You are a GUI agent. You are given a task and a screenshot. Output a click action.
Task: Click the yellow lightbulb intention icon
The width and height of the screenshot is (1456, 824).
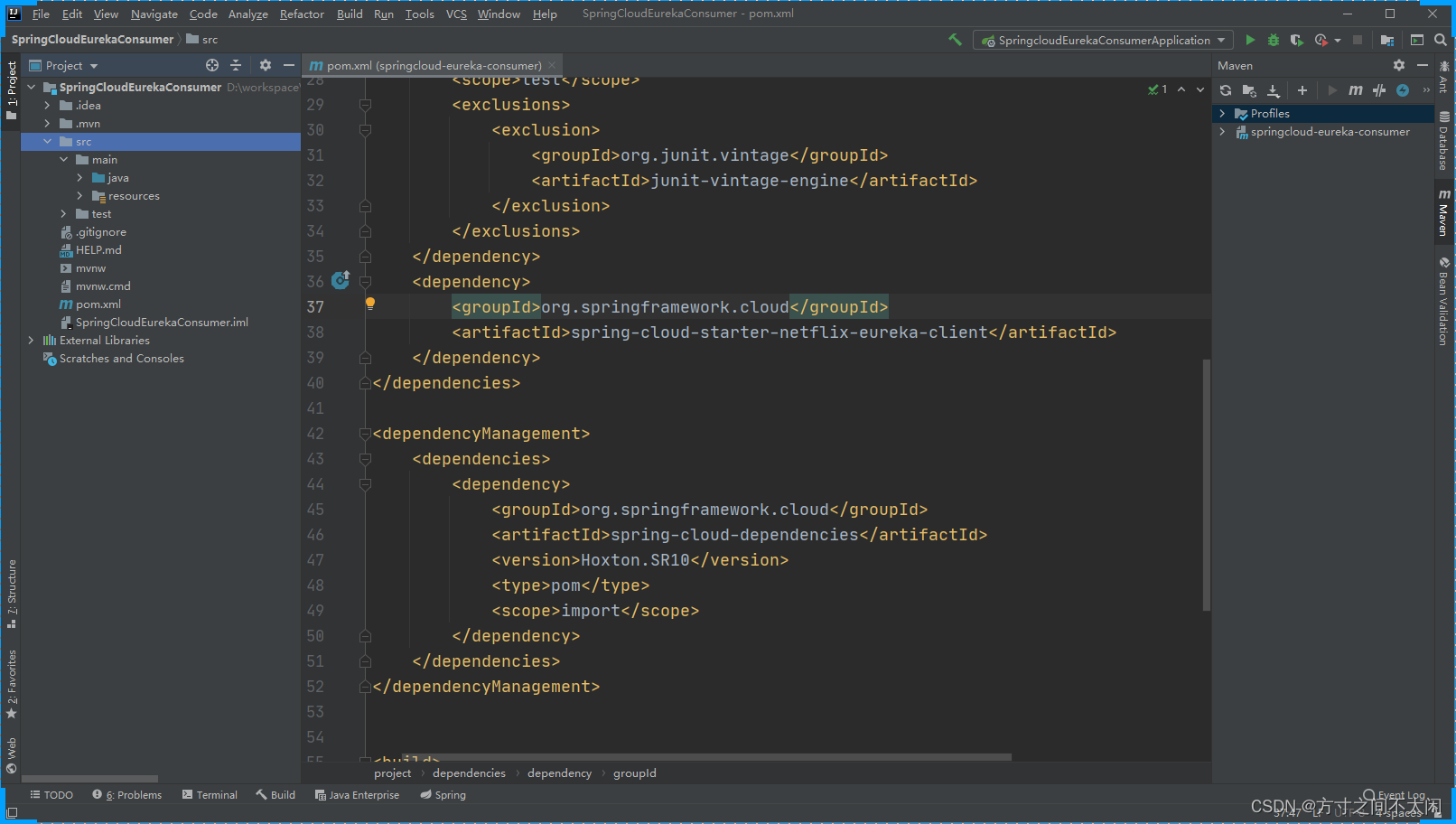(x=370, y=304)
